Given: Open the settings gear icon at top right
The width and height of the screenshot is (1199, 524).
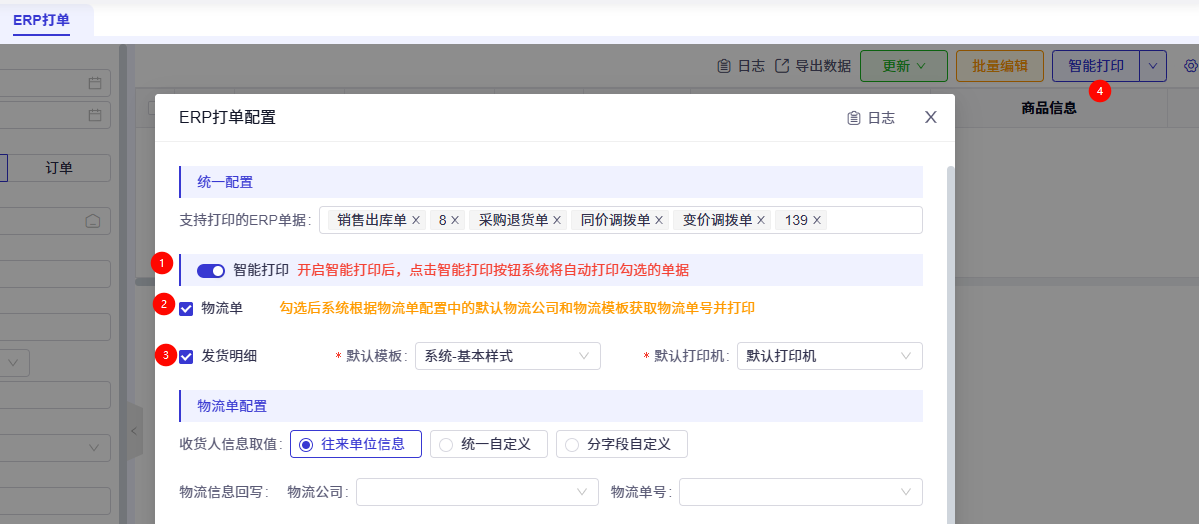Looking at the screenshot, I should (x=1191, y=67).
